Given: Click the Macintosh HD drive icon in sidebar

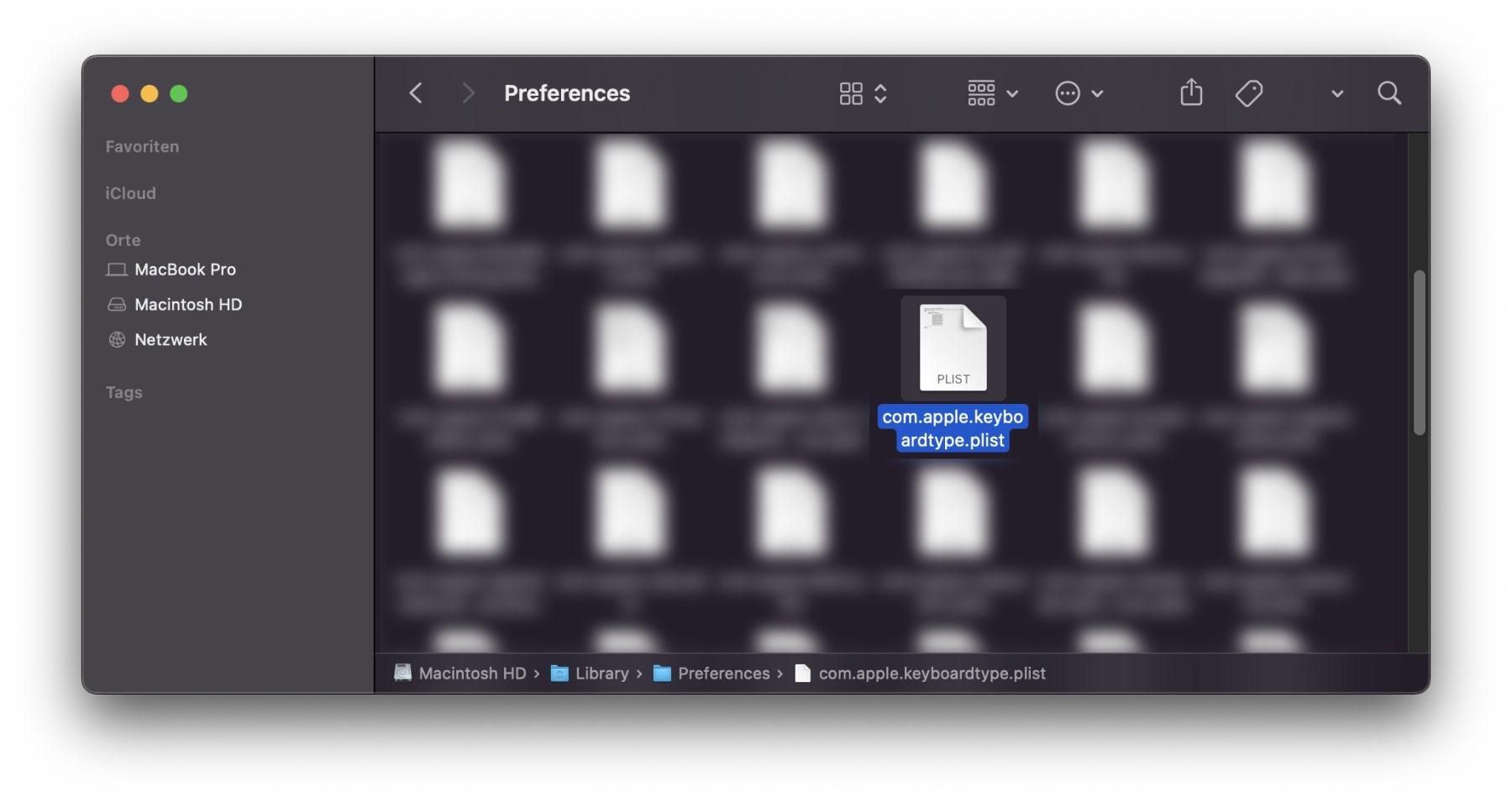Looking at the screenshot, I should tap(117, 305).
